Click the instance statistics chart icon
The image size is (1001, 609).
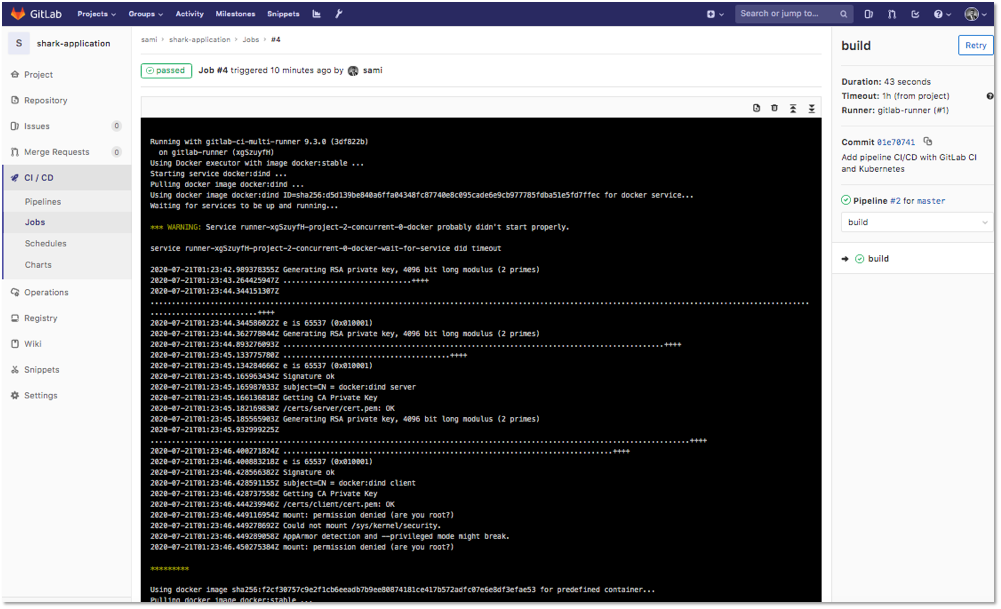click(x=316, y=13)
